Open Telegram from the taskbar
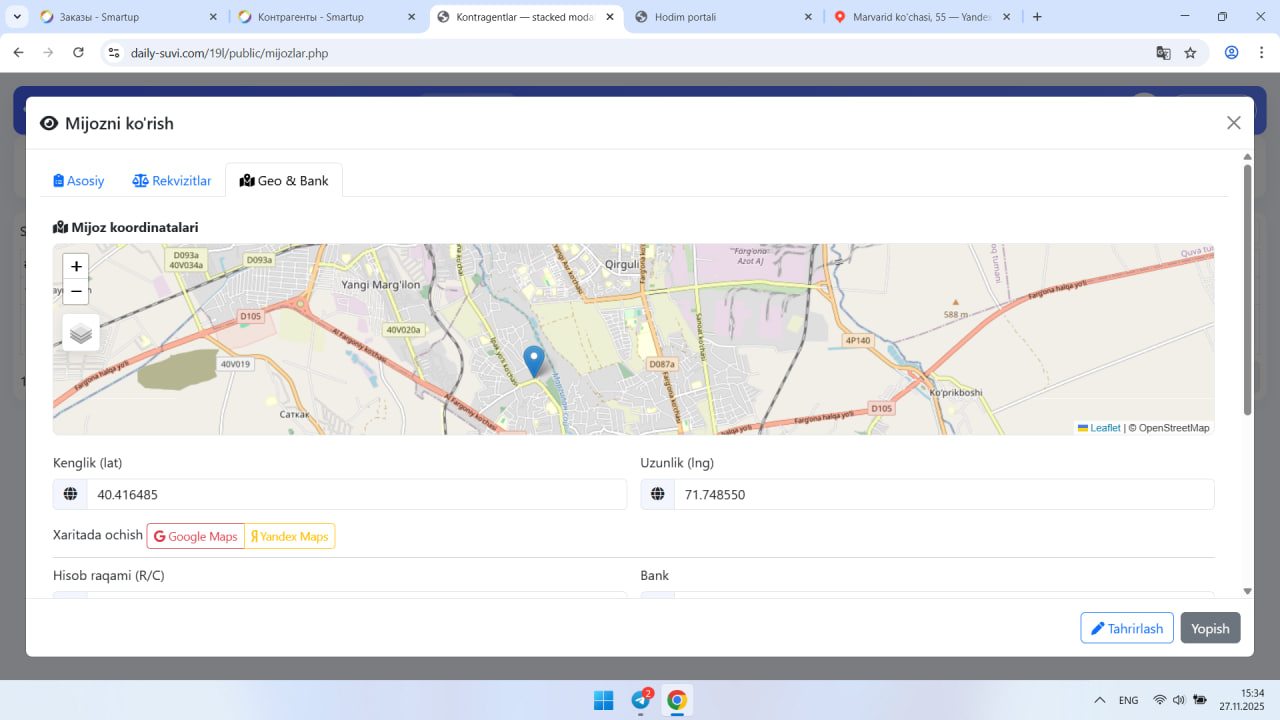This screenshot has width=1280, height=720. [x=640, y=700]
